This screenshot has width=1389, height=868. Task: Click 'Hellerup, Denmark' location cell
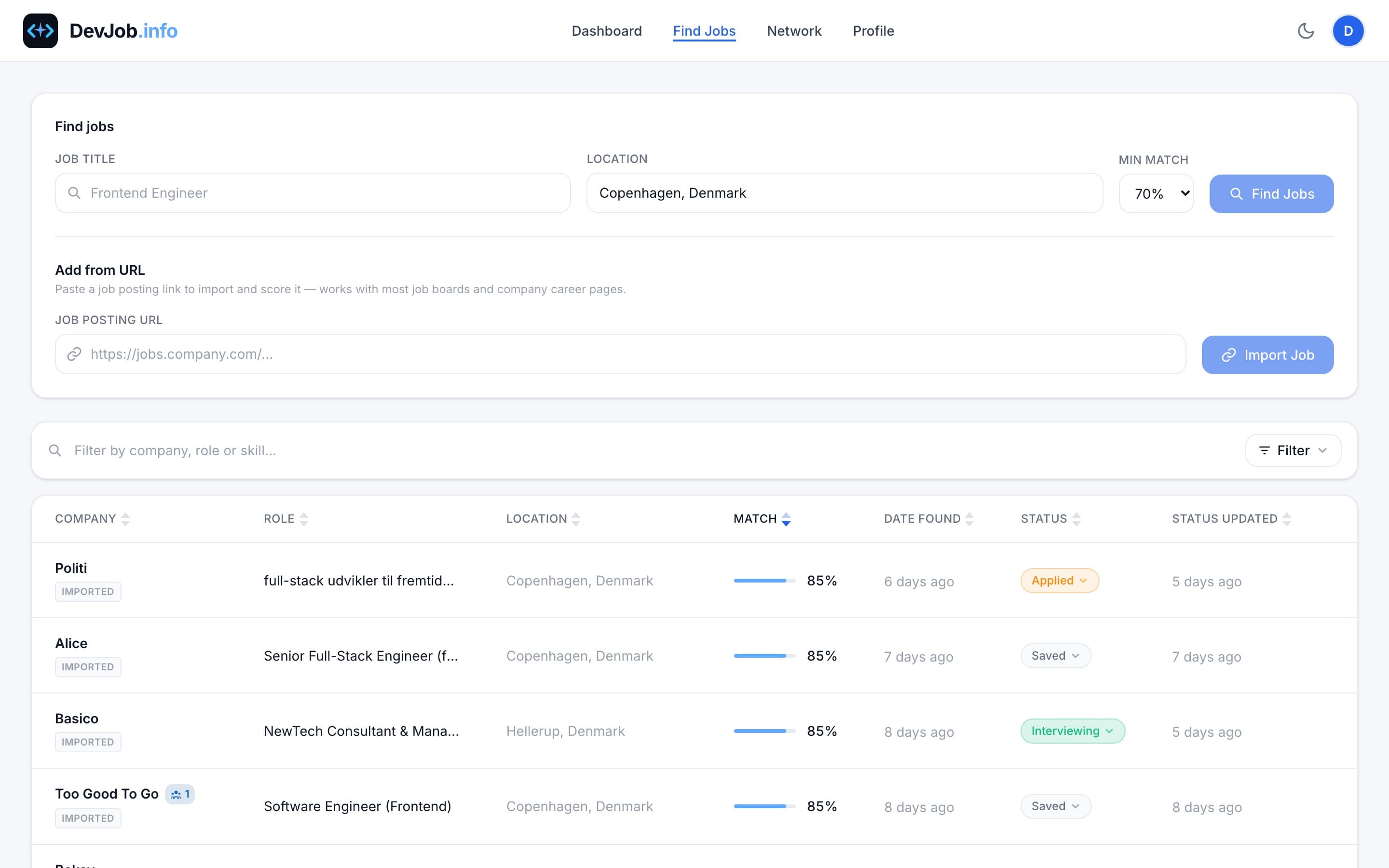(565, 731)
